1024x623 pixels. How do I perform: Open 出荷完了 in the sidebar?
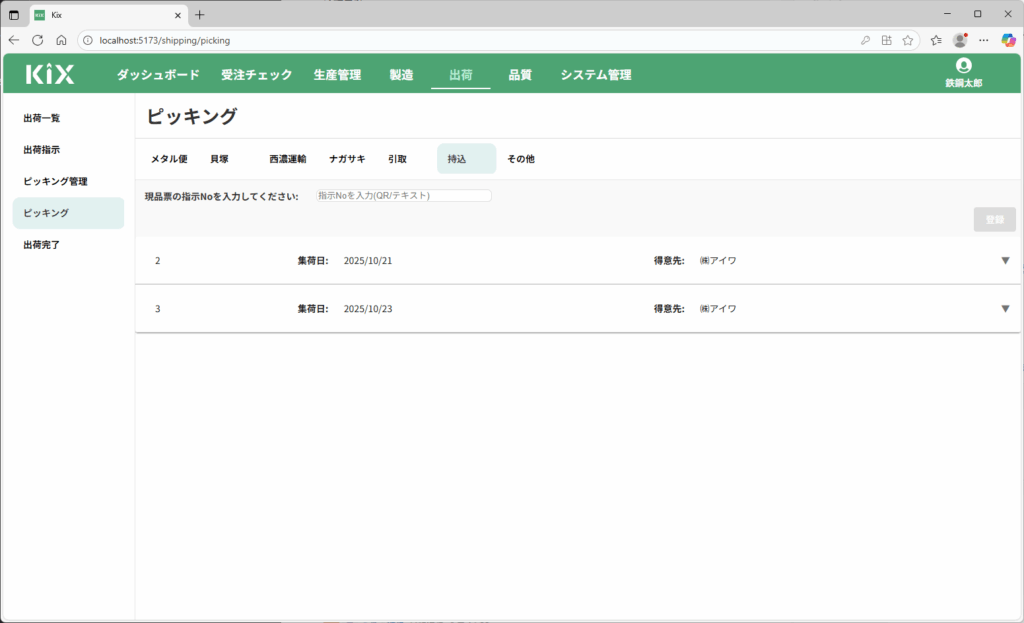42,245
